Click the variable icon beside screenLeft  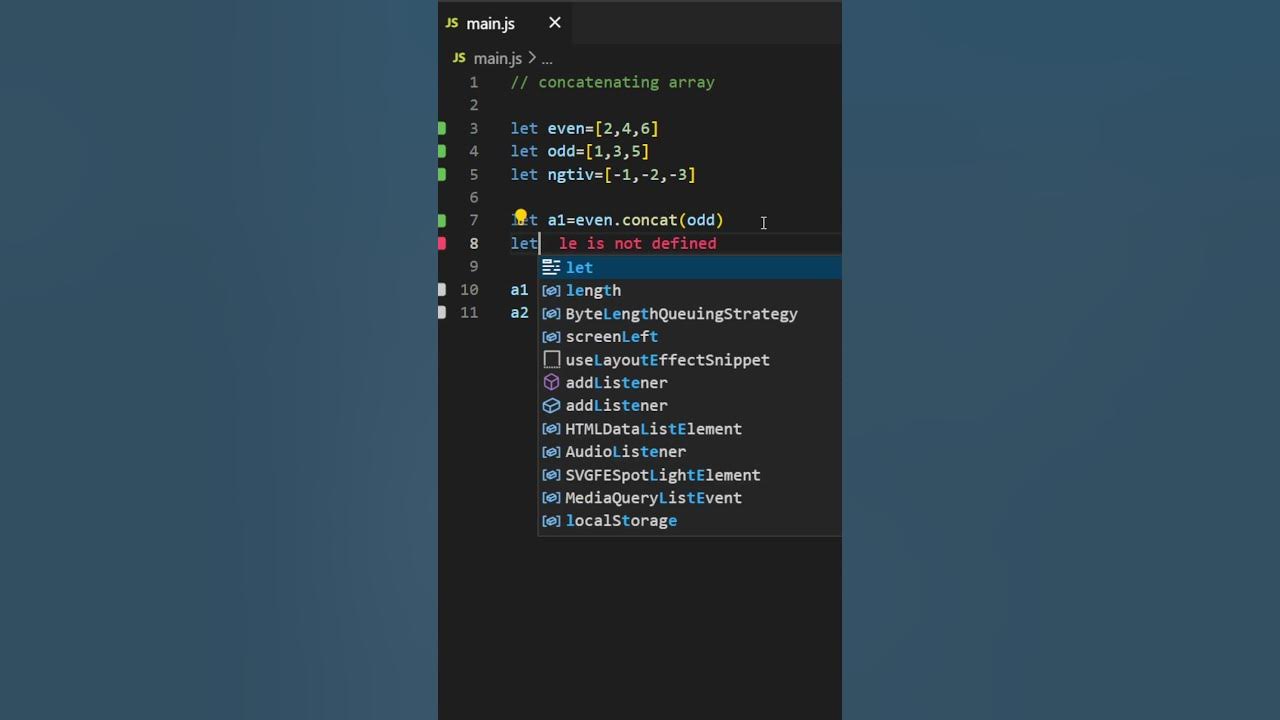tap(551, 336)
